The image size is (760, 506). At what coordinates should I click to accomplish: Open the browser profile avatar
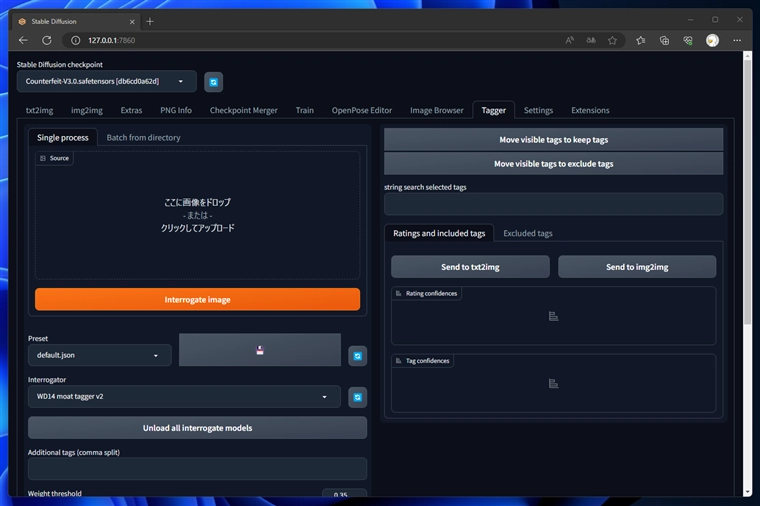712,40
